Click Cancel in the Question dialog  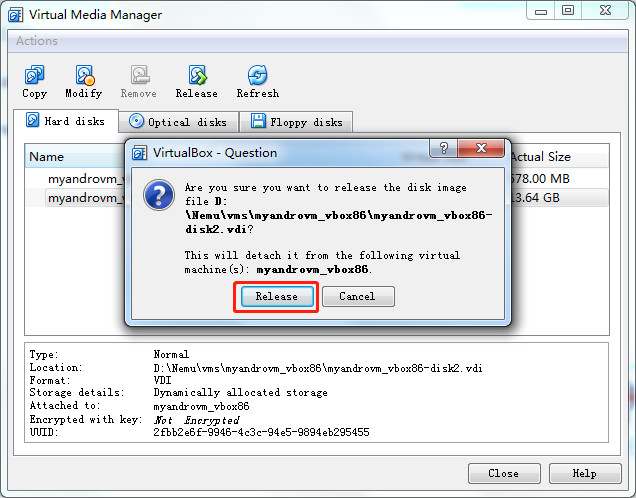pos(358,296)
